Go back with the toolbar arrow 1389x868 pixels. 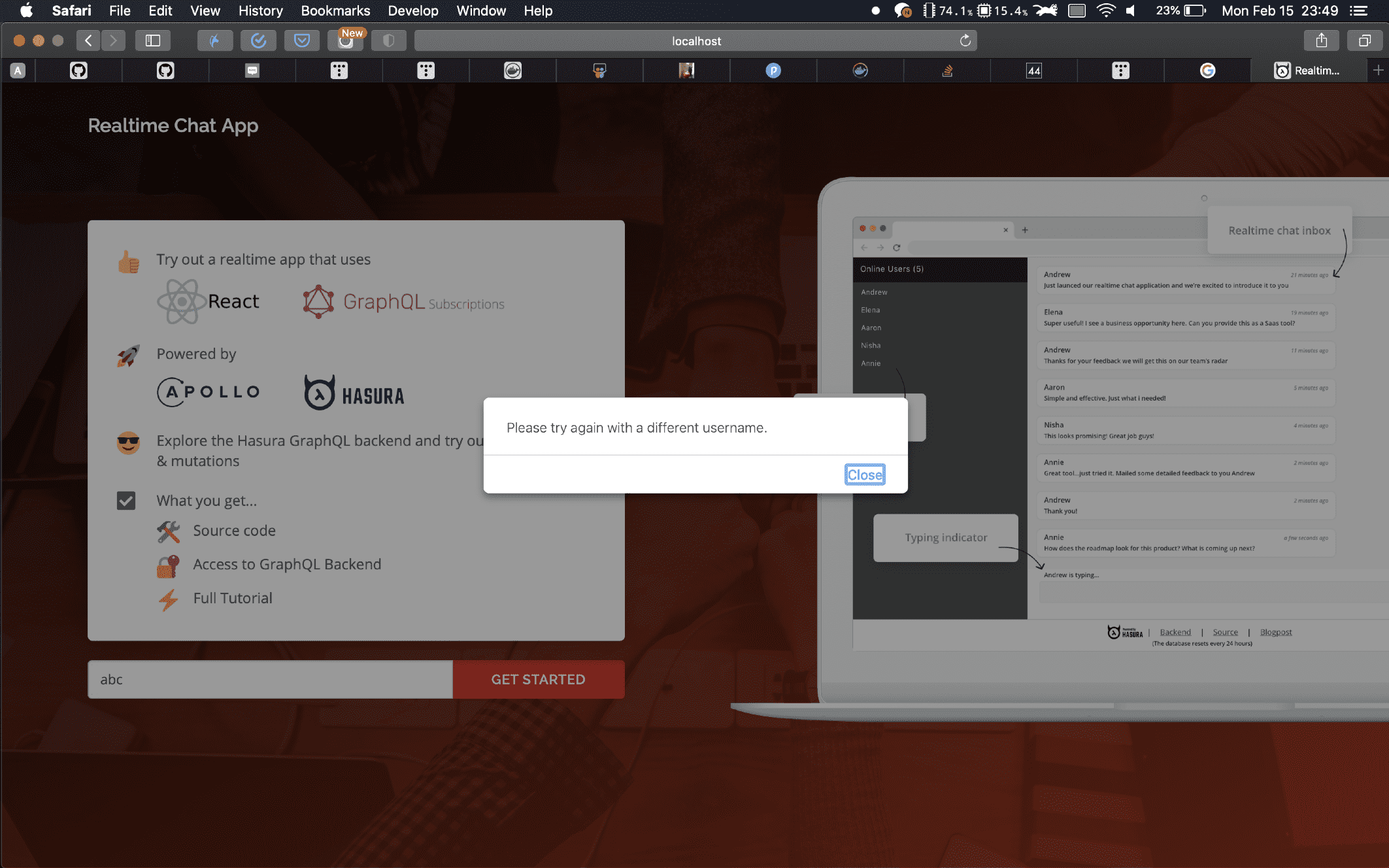pos(88,41)
